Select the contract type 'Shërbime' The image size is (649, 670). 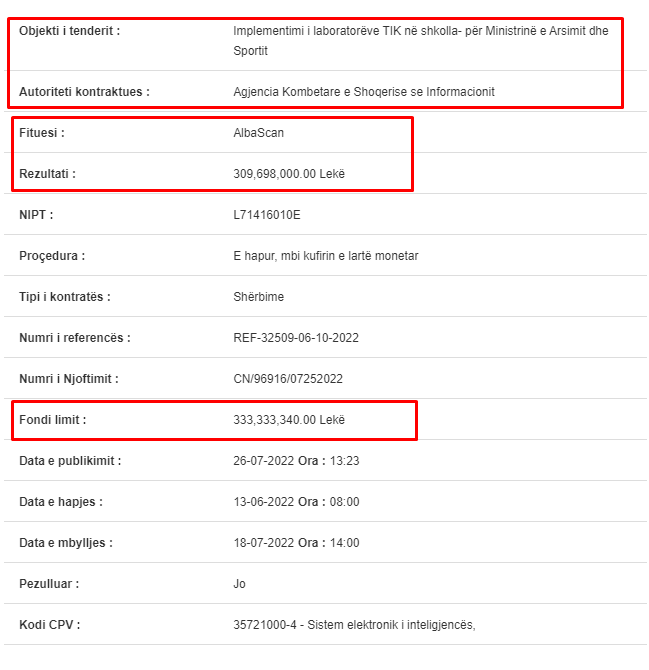tap(258, 297)
